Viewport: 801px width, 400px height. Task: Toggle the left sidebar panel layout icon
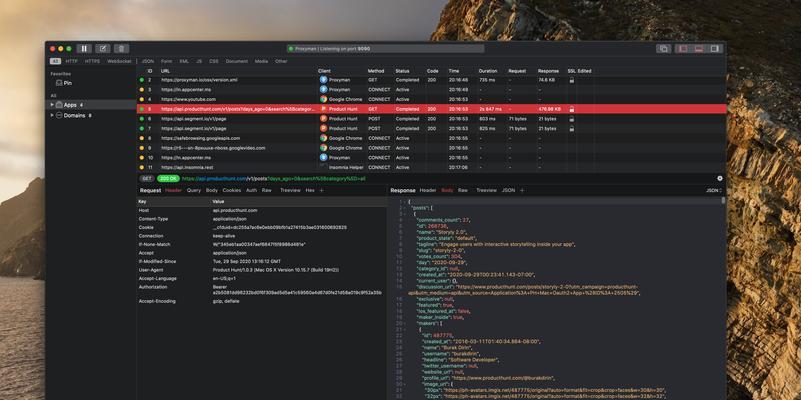[x=683, y=49]
